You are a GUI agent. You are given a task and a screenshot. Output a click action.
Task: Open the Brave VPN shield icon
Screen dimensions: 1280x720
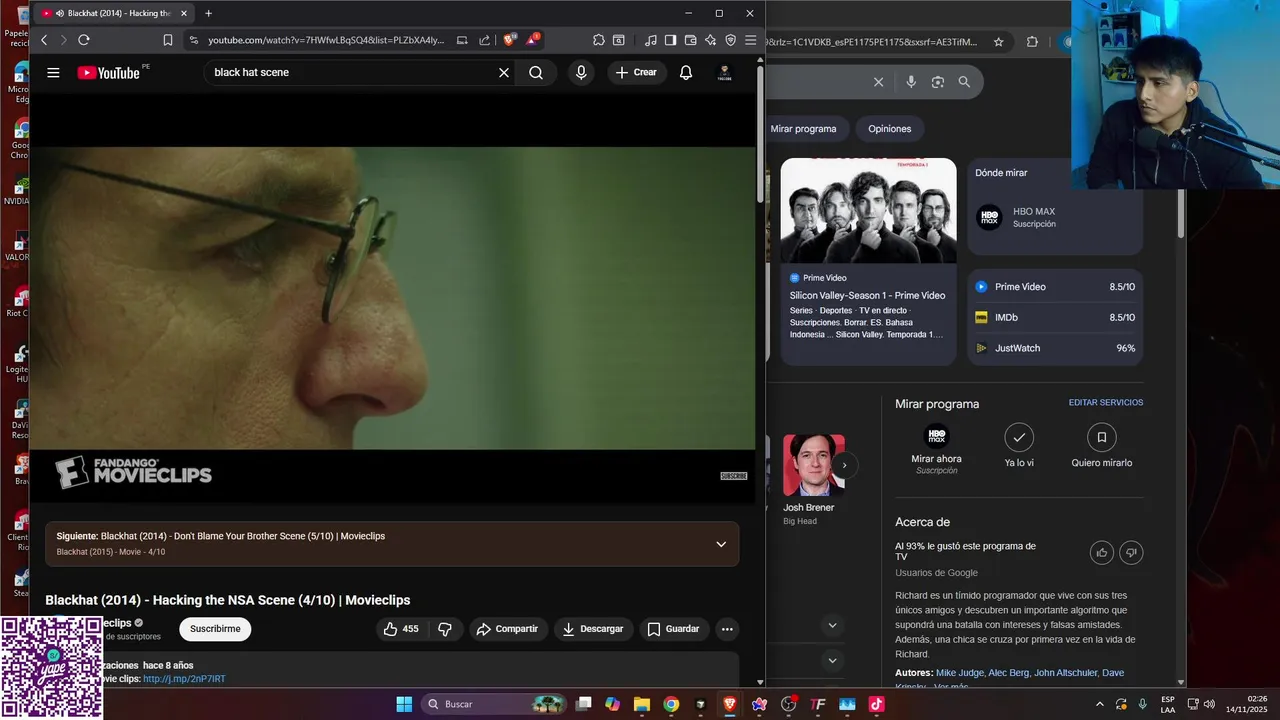point(731,40)
